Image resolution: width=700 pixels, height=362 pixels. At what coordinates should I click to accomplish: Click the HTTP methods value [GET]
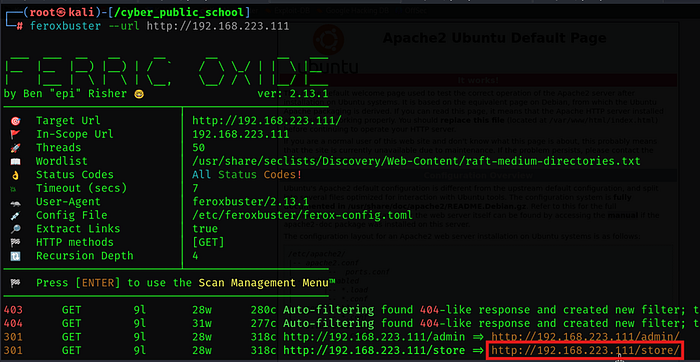[x=208, y=242]
